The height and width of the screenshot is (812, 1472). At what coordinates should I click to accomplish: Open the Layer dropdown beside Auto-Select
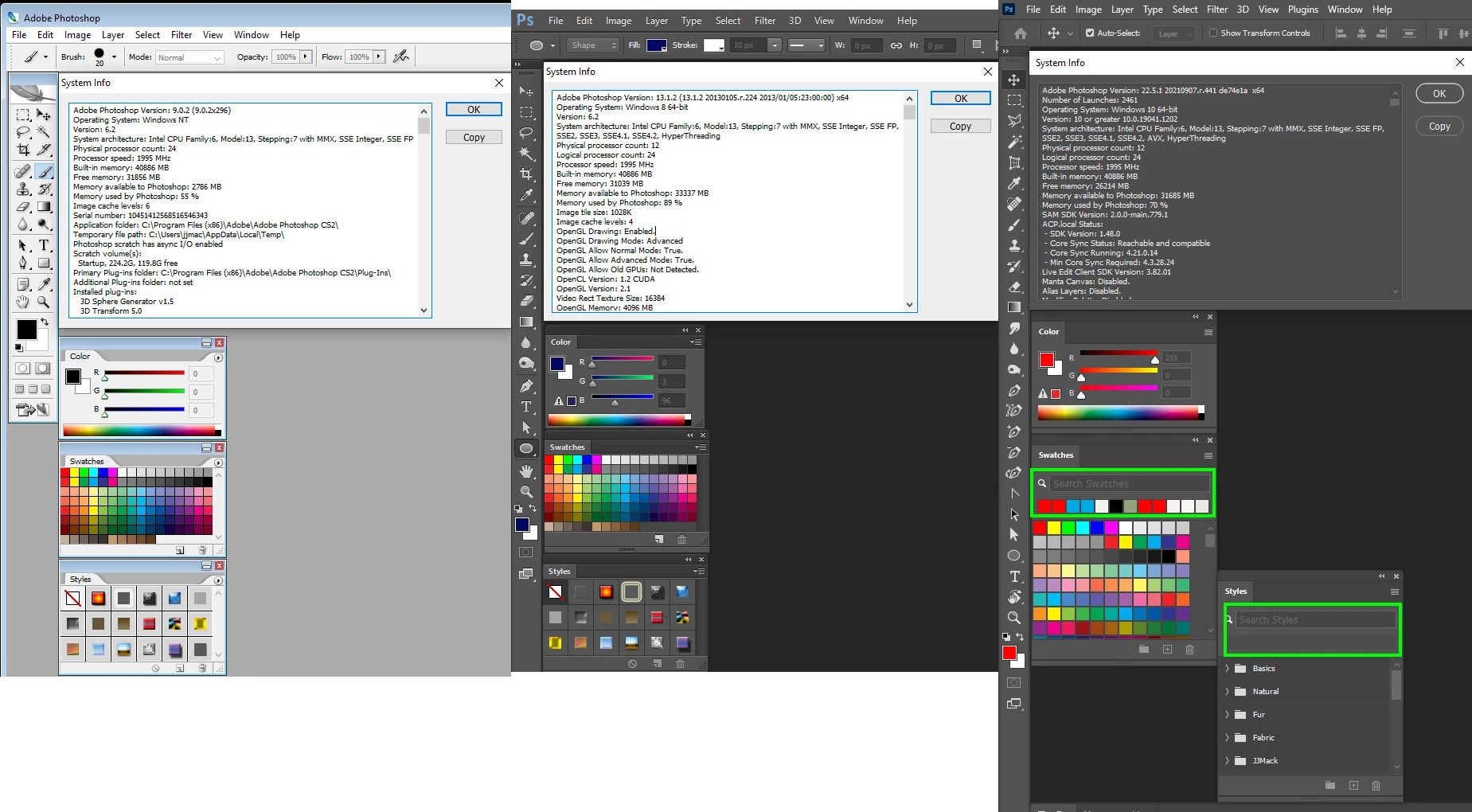[1173, 33]
